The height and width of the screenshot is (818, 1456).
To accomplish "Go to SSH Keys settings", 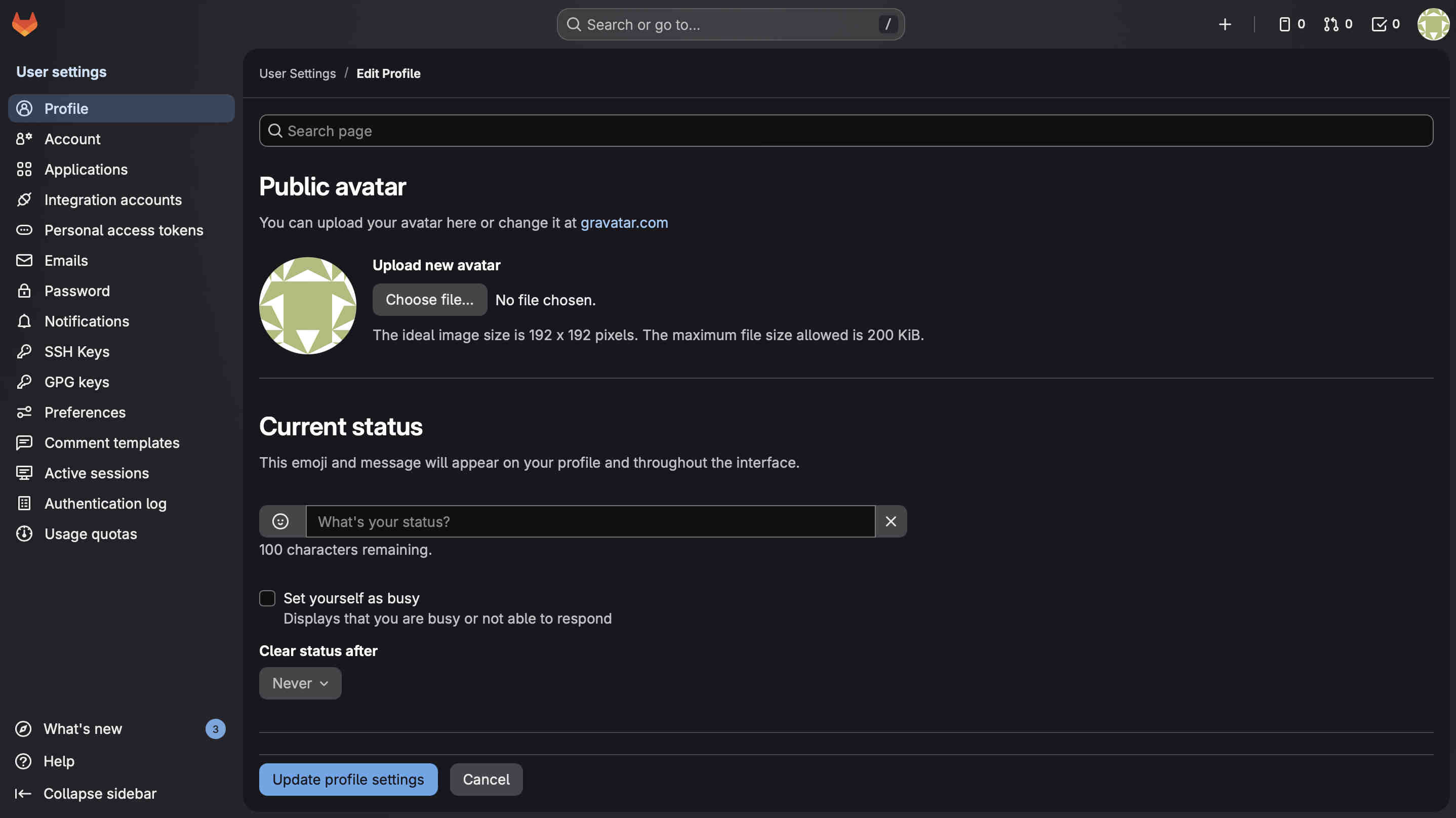I will tap(77, 352).
